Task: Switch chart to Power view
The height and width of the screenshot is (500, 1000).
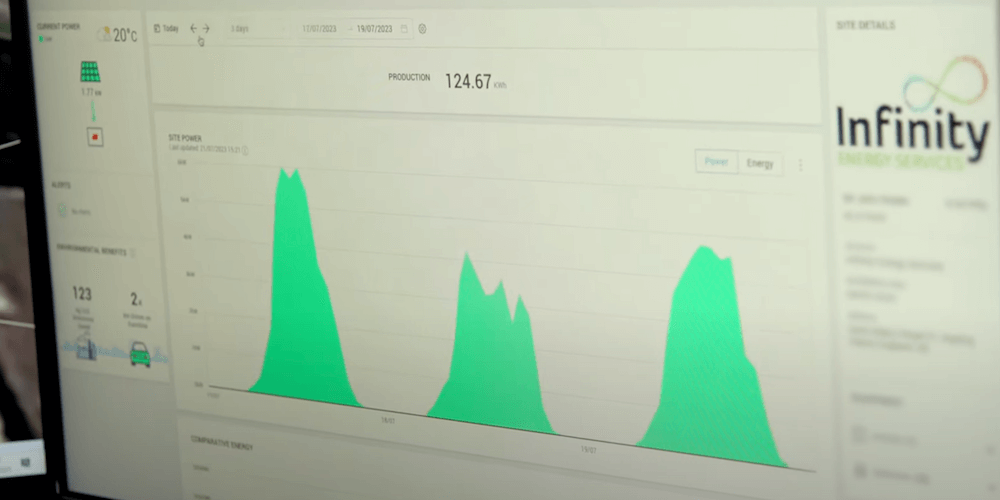Action: (716, 162)
